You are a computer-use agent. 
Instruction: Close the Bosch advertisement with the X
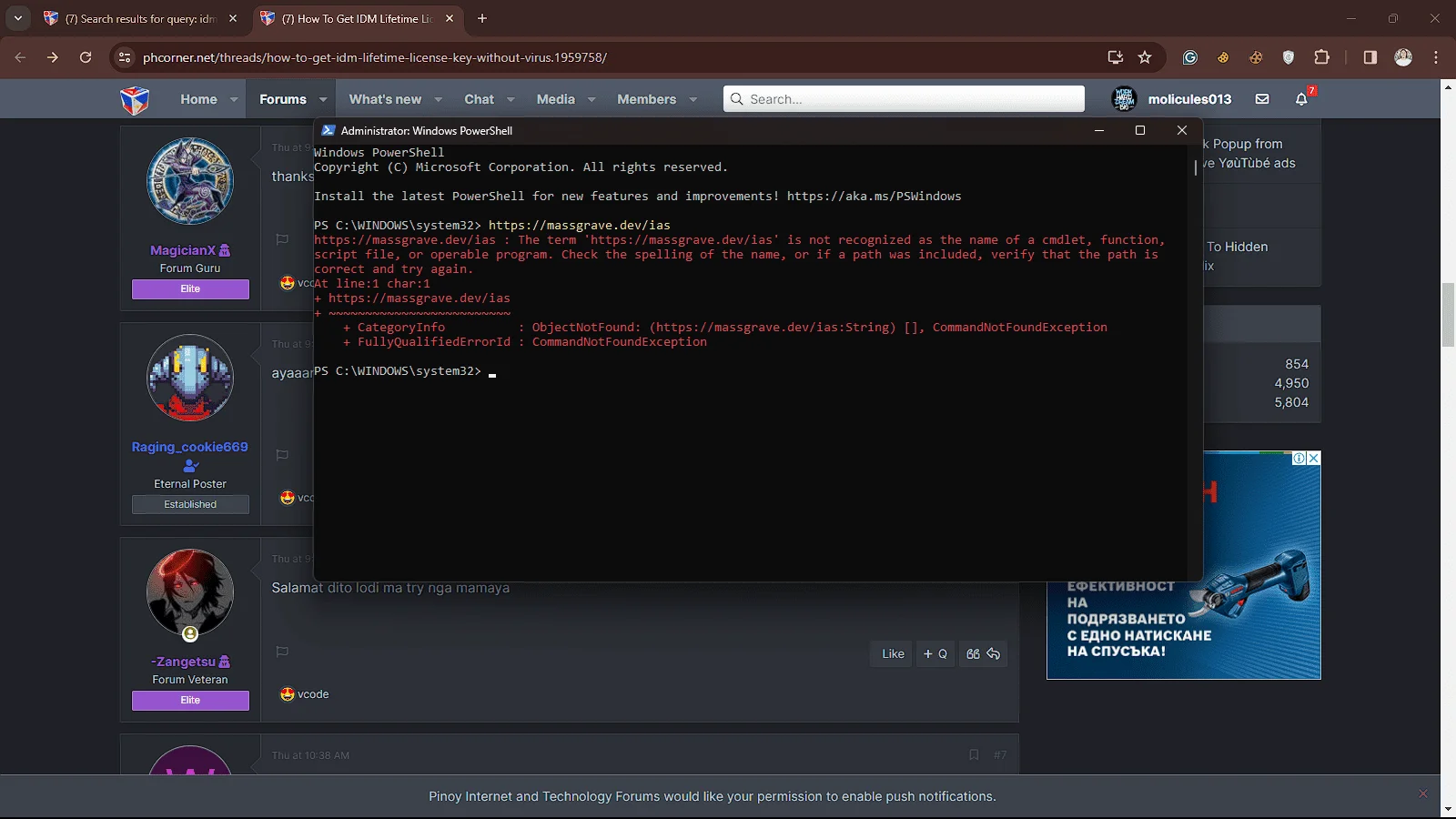[x=1313, y=459]
